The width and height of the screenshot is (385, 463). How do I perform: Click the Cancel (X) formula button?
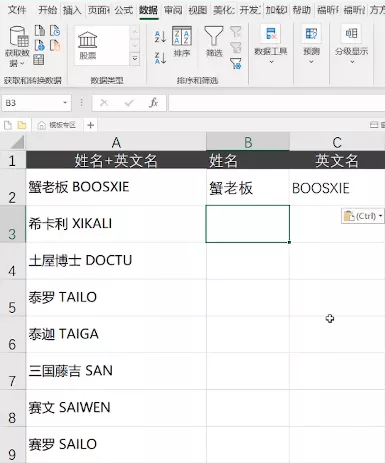click(x=104, y=103)
